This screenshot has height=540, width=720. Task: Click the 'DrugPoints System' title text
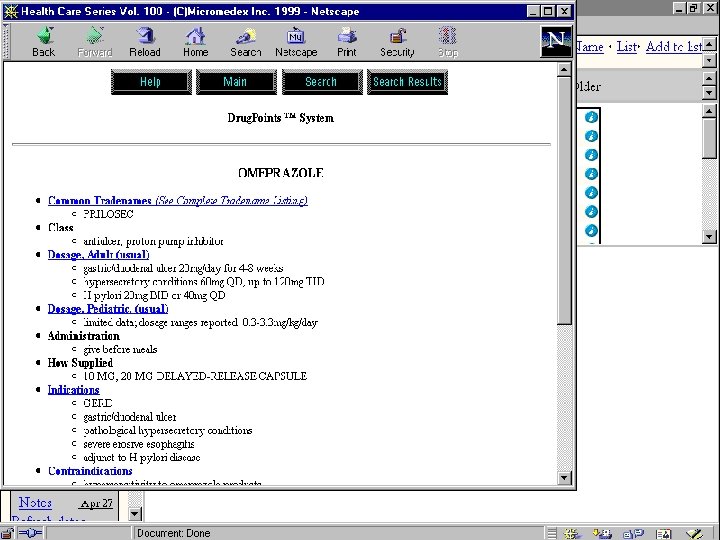(281, 118)
